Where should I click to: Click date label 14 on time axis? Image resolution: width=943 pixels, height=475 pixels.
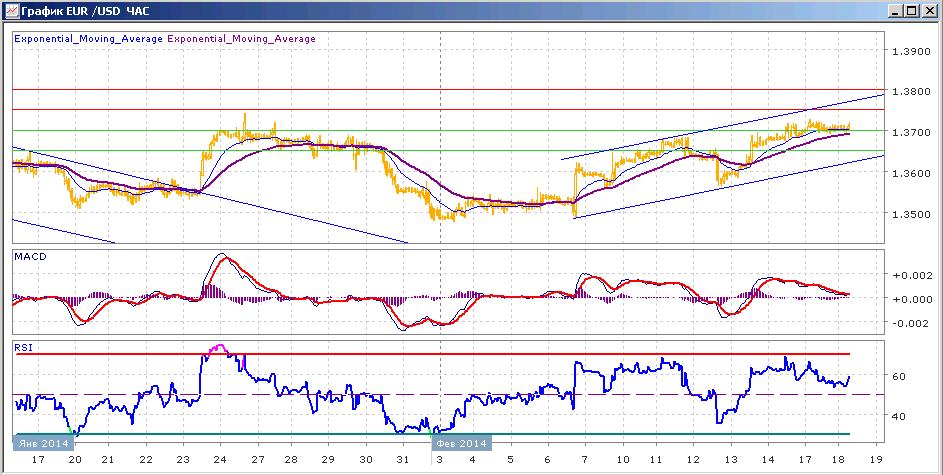[x=767, y=460]
